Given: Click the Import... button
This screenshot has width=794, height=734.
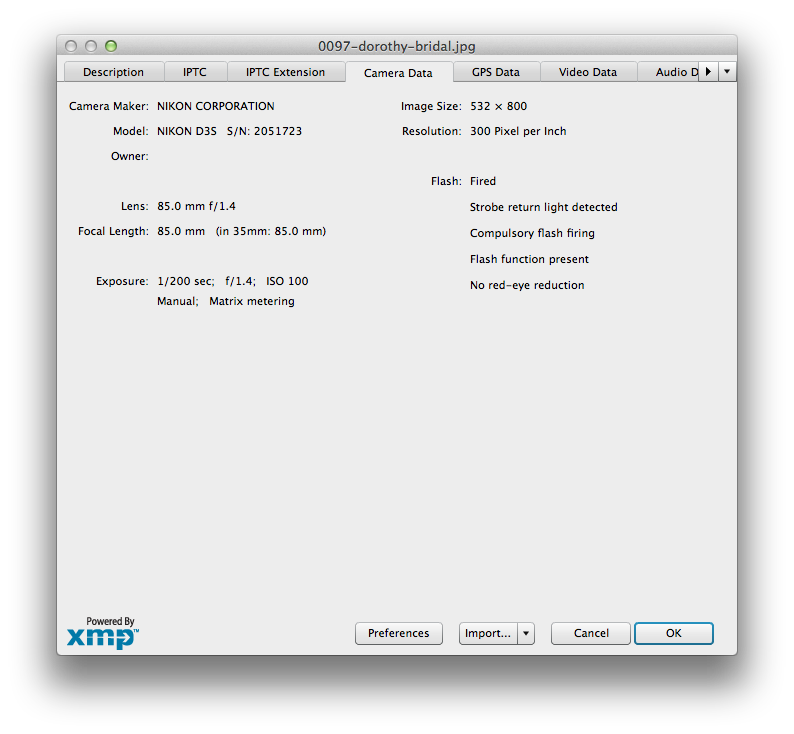Looking at the screenshot, I should coord(488,633).
